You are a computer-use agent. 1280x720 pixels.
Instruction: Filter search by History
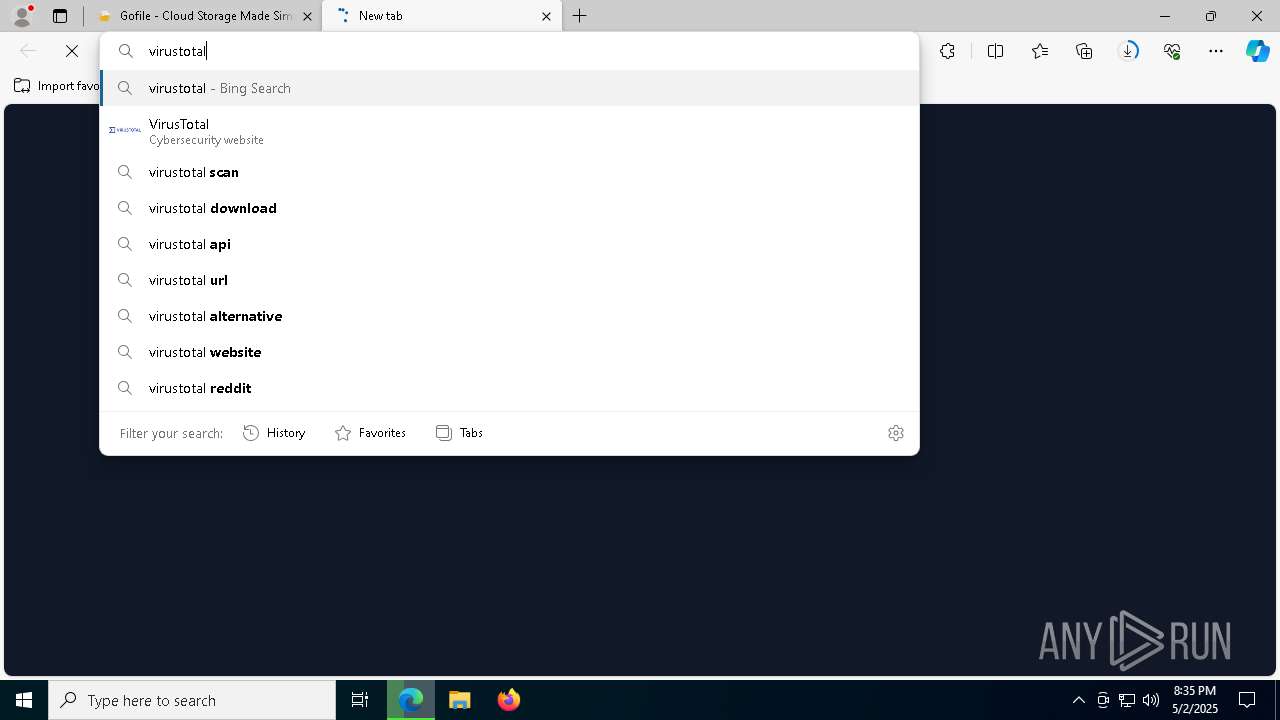click(274, 433)
